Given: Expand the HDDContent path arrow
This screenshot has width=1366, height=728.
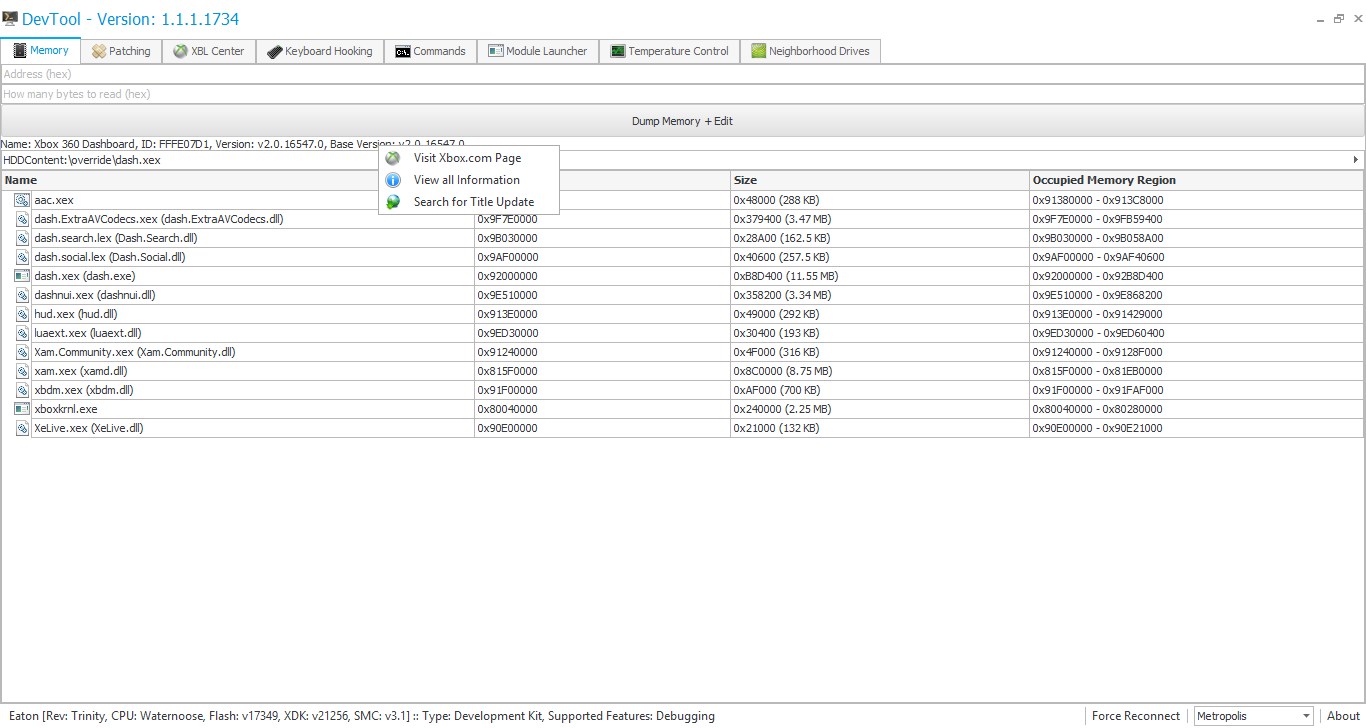Looking at the screenshot, I should (x=1356, y=160).
